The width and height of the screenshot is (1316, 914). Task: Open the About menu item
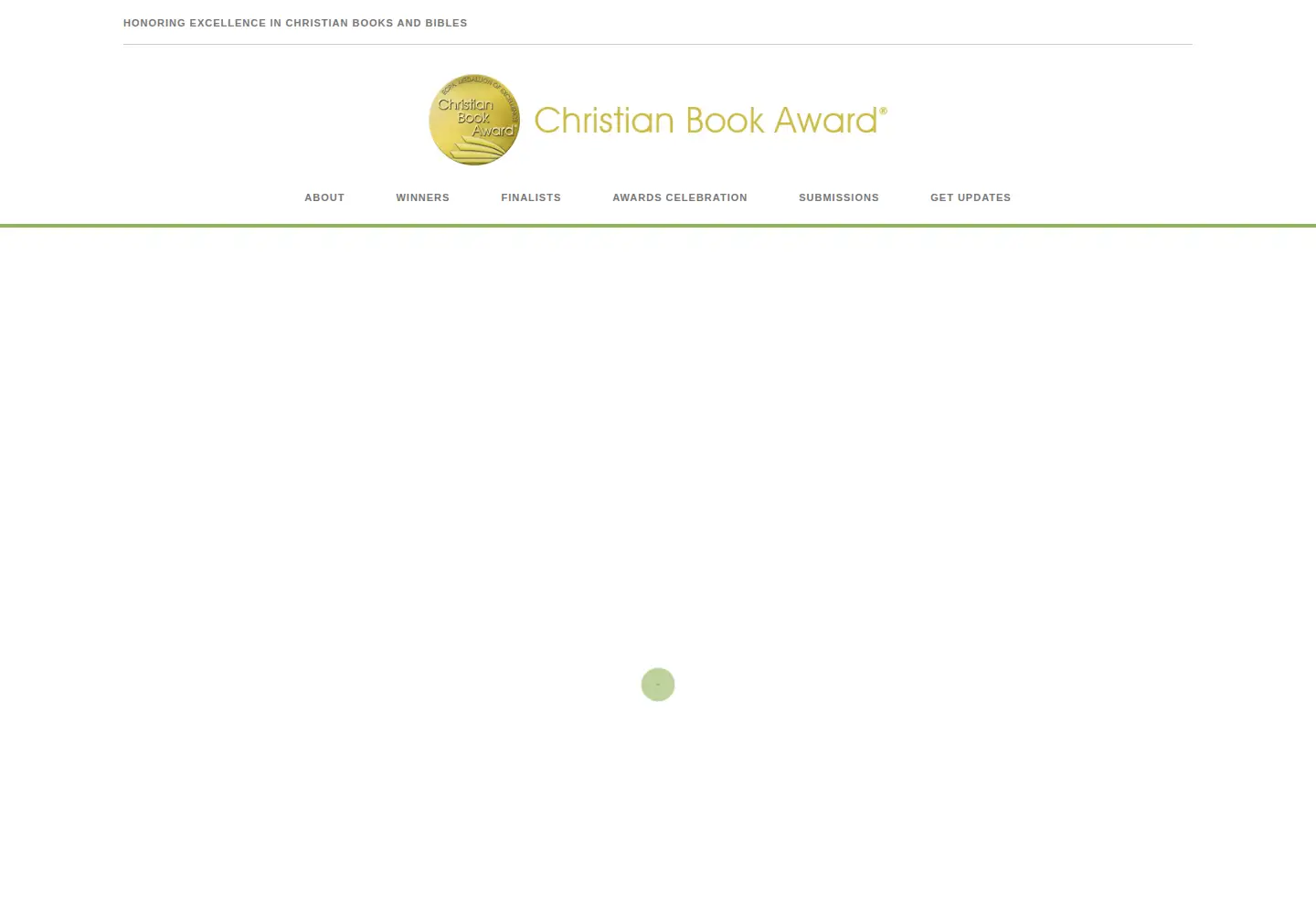(324, 197)
